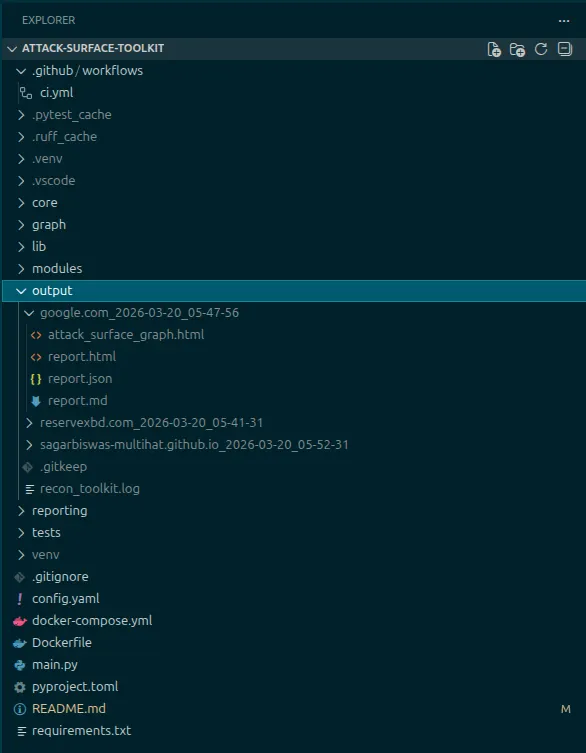Click the M modified badge on README.md
The image size is (586, 753).
pos(566,709)
